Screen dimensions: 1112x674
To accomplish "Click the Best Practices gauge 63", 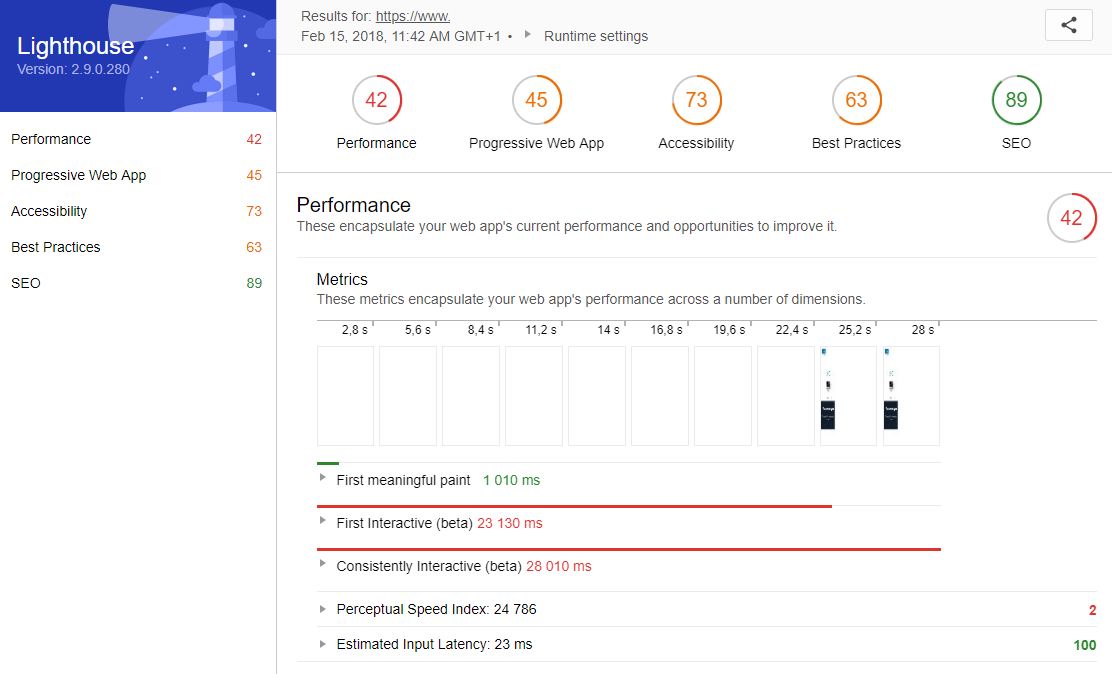I will tap(856, 100).
